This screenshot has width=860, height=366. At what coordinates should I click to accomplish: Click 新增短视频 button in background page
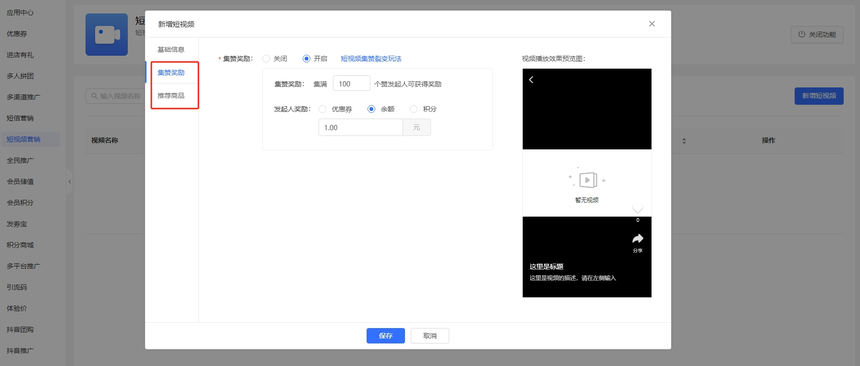[819, 96]
